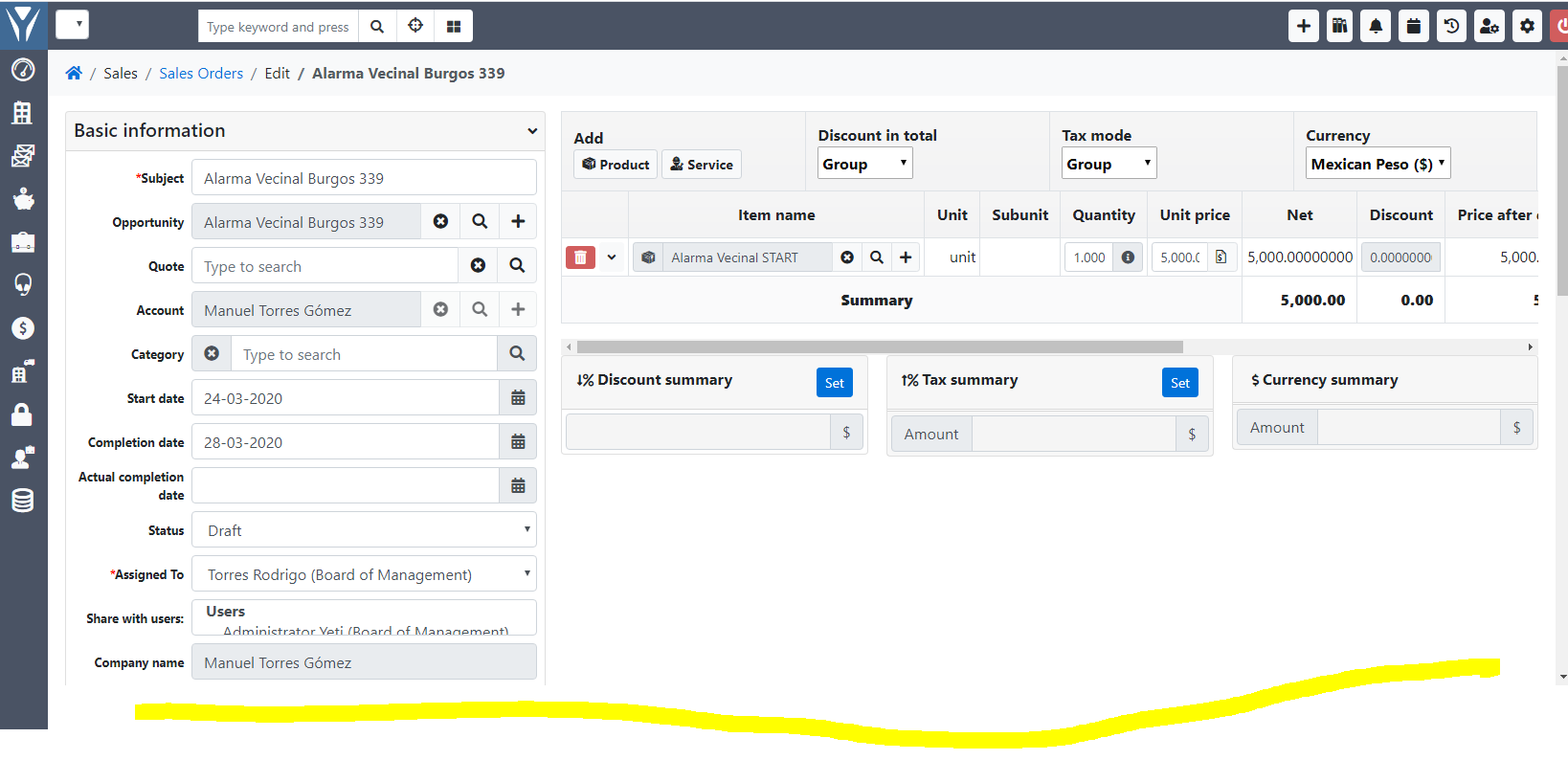Open the padlock icon in sidebar
Image resolution: width=1568 pixels, height=760 pixels.
pyautogui.click(x=23, y=414)
